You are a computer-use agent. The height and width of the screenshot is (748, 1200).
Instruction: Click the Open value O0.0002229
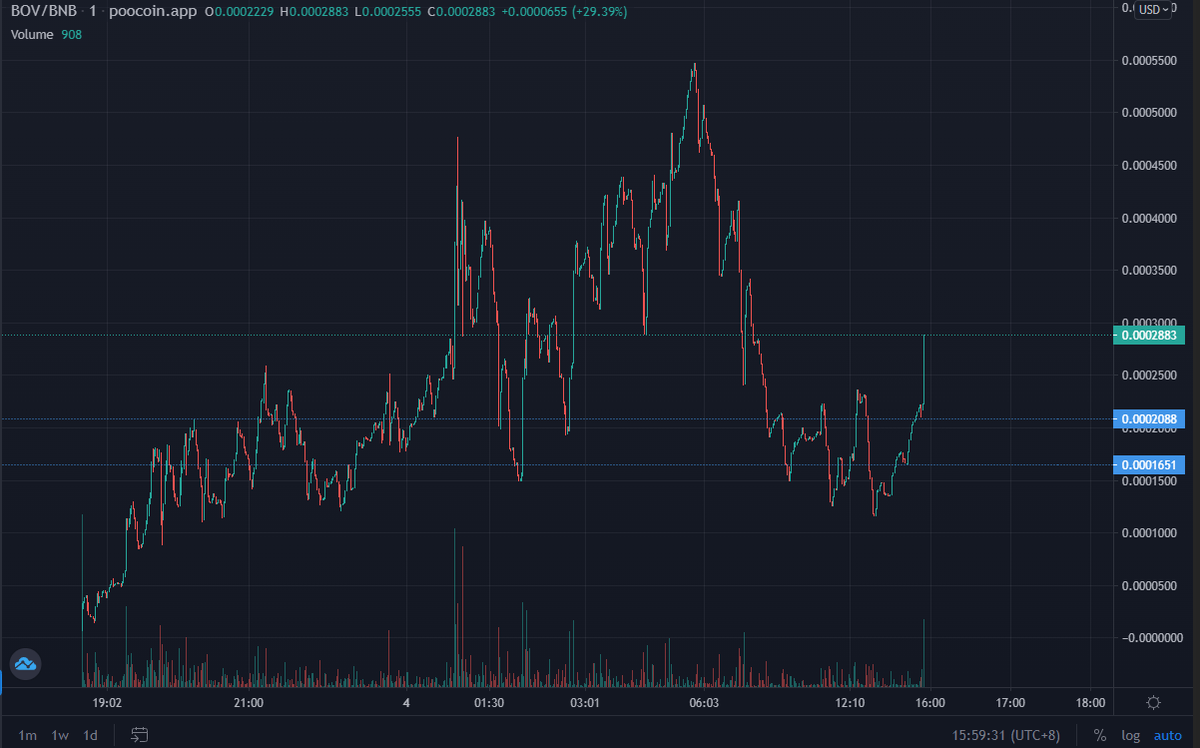tap(239, 12)
